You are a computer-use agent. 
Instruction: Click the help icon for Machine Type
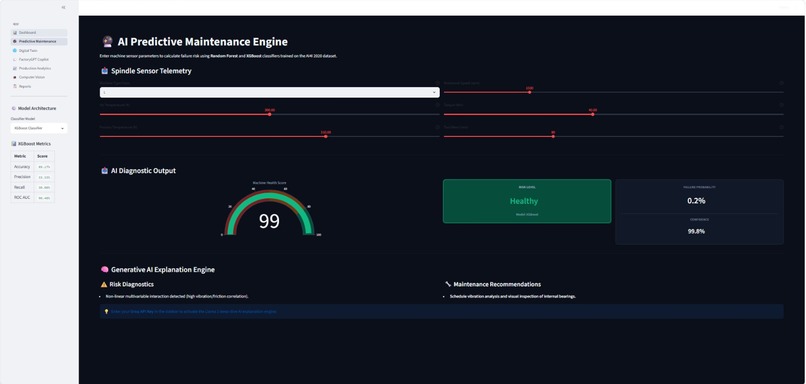[x=437, y=83]
